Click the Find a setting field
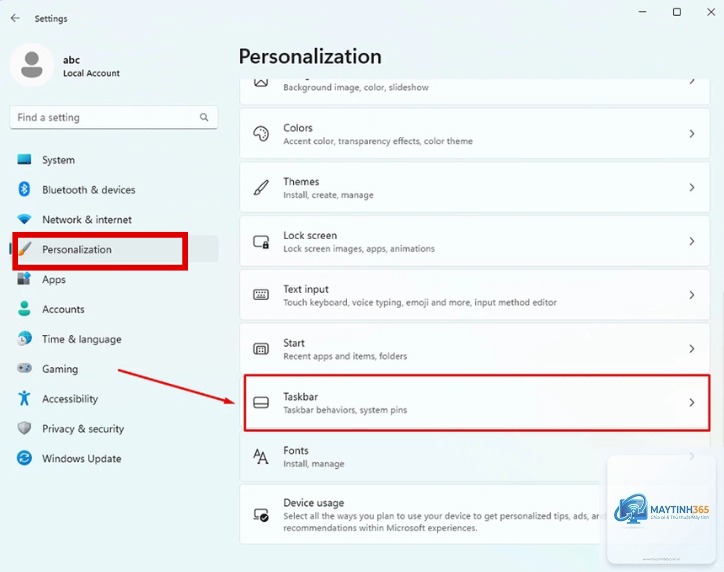Image resolution: width=724 pixels, height=572 pixels. tap(114, 117)
